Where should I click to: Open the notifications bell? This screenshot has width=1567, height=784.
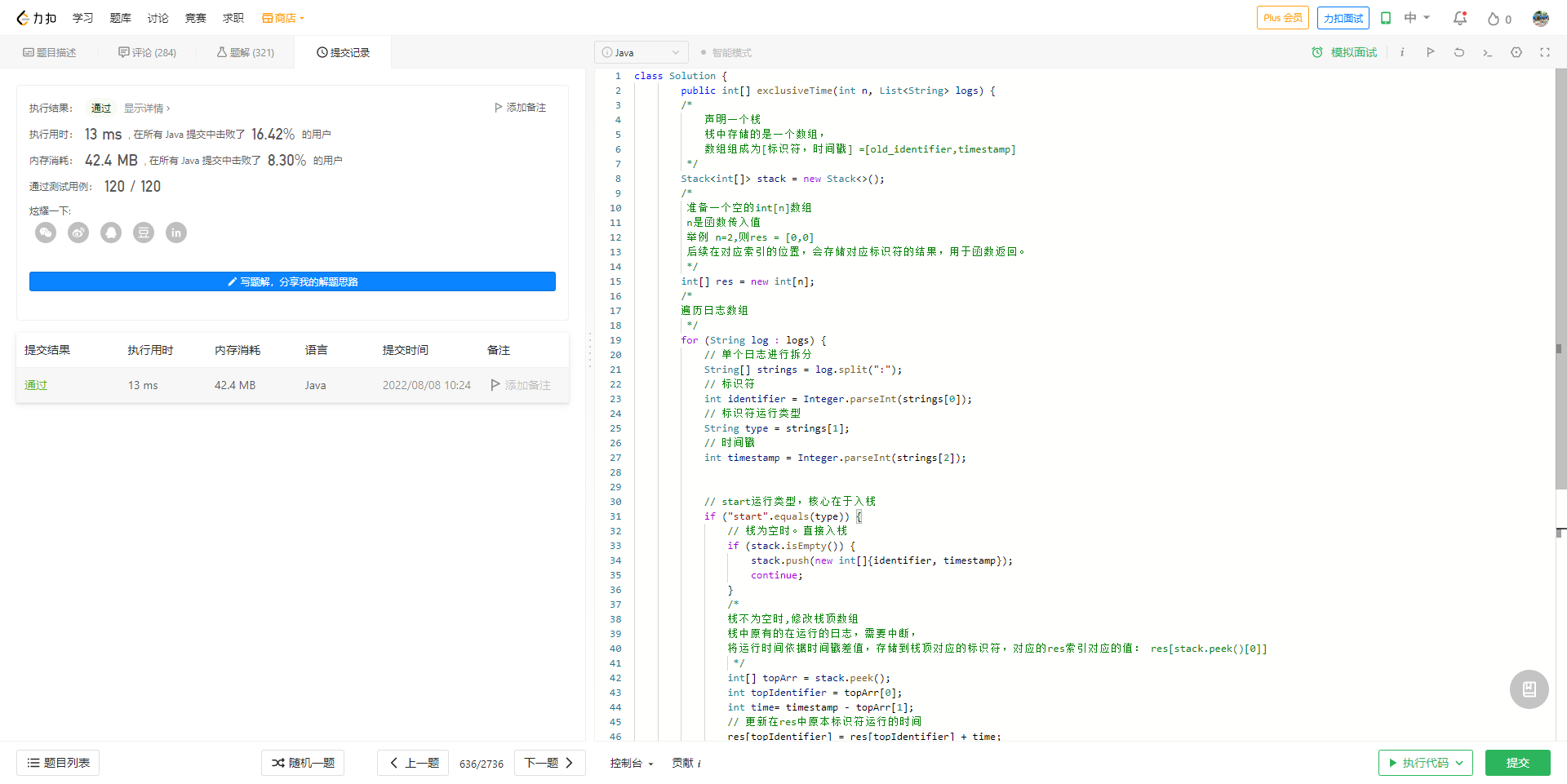(1460, 18)
